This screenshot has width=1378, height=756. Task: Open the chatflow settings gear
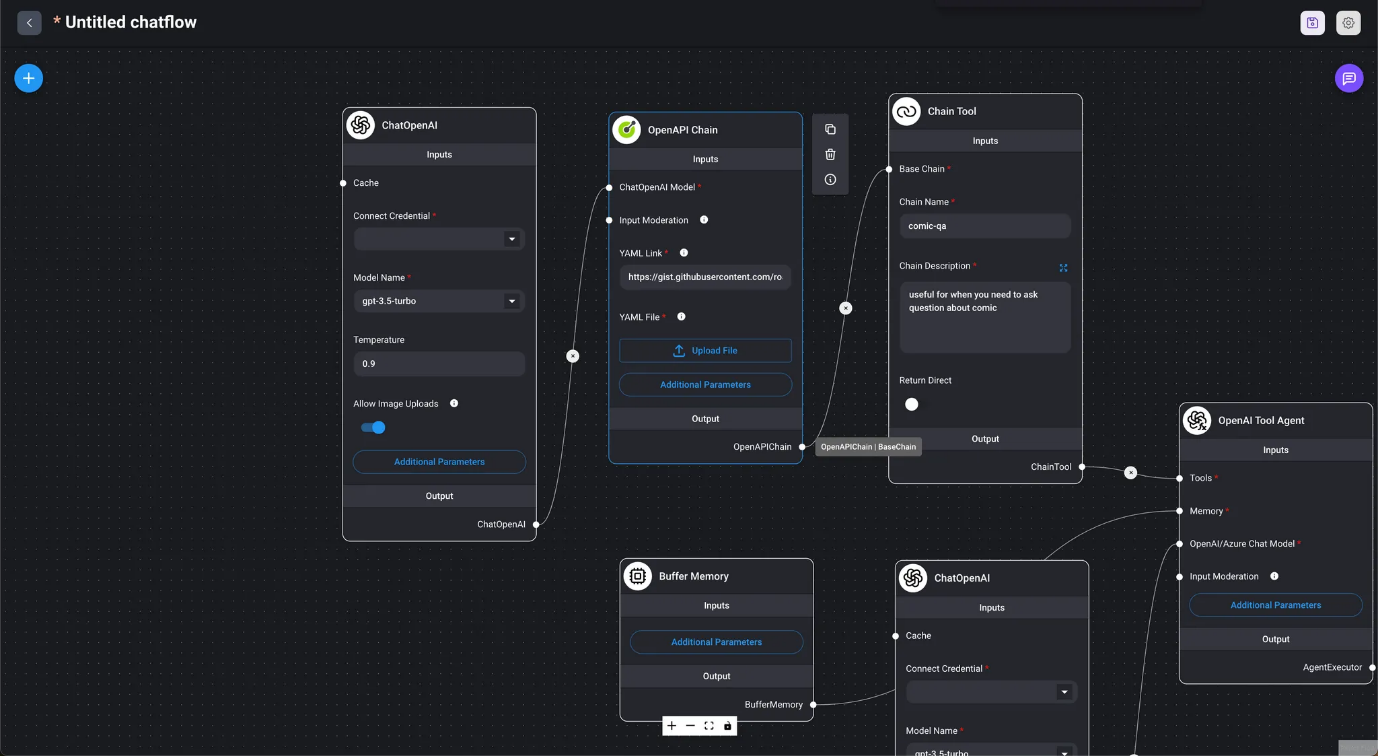tap(1349, 23)
